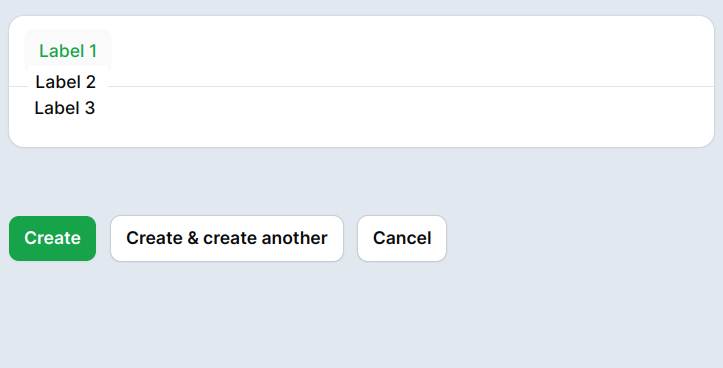Cancel the form
The height and width of the screenshot is (368, 723).
tap(402, 238)
